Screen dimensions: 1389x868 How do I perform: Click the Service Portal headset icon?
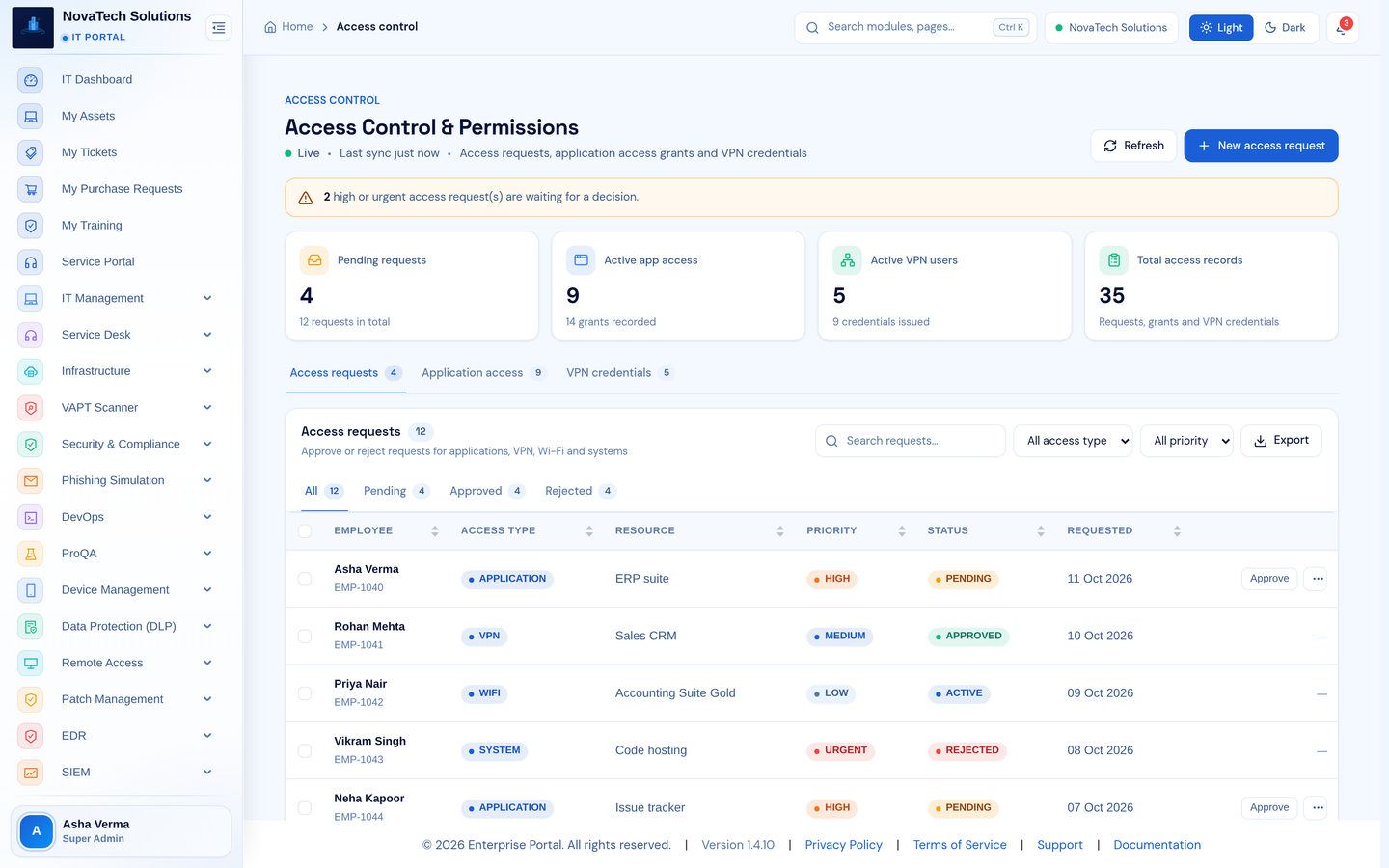(x=31, y=262)
